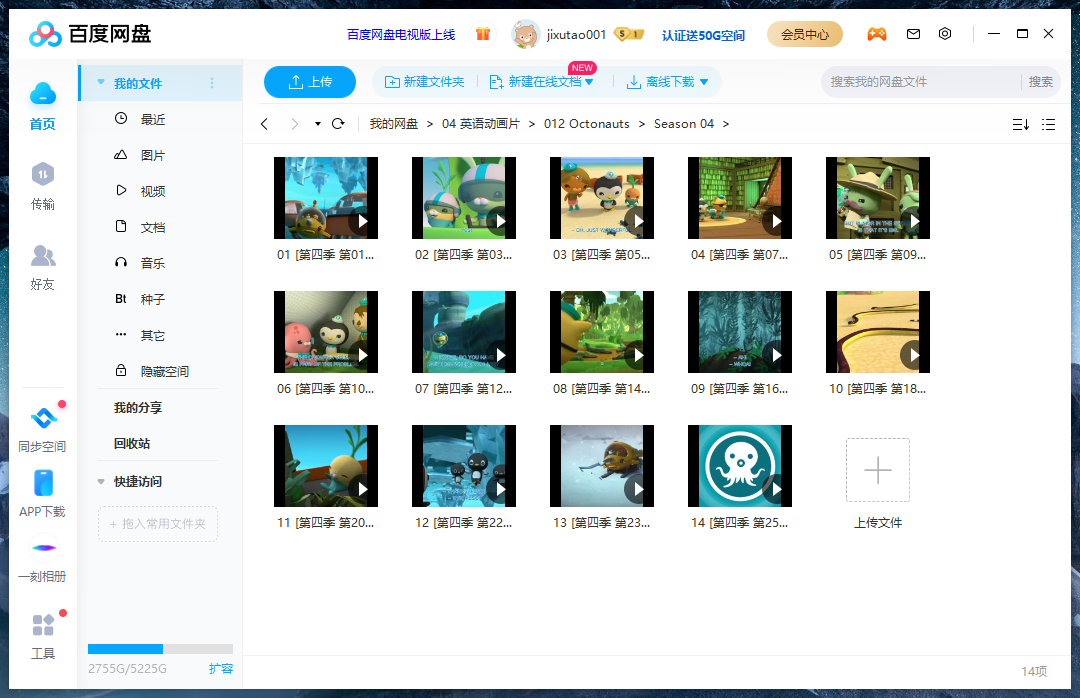Click 百度网盘电视版上线 link
This screenshot has width=1080, height=698.
click(x=401, y=34)
